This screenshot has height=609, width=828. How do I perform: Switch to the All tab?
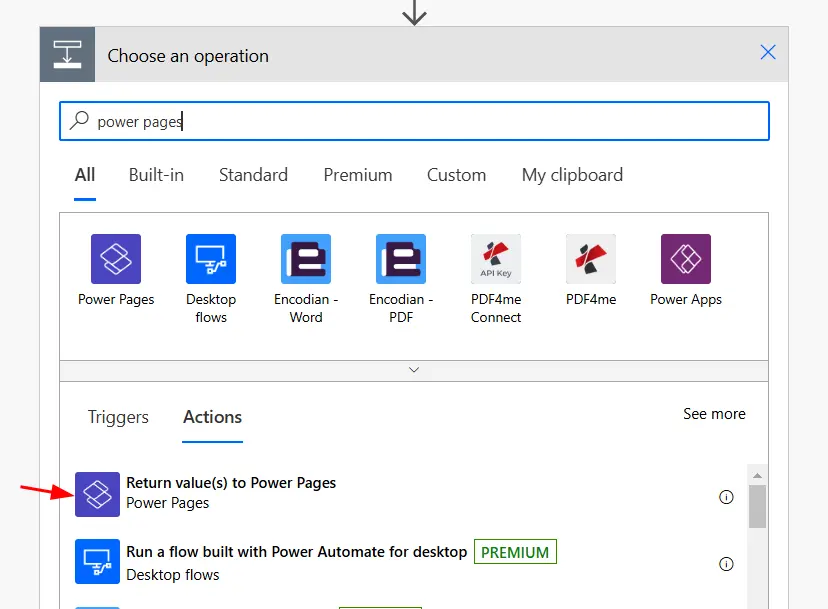(85, 175)
